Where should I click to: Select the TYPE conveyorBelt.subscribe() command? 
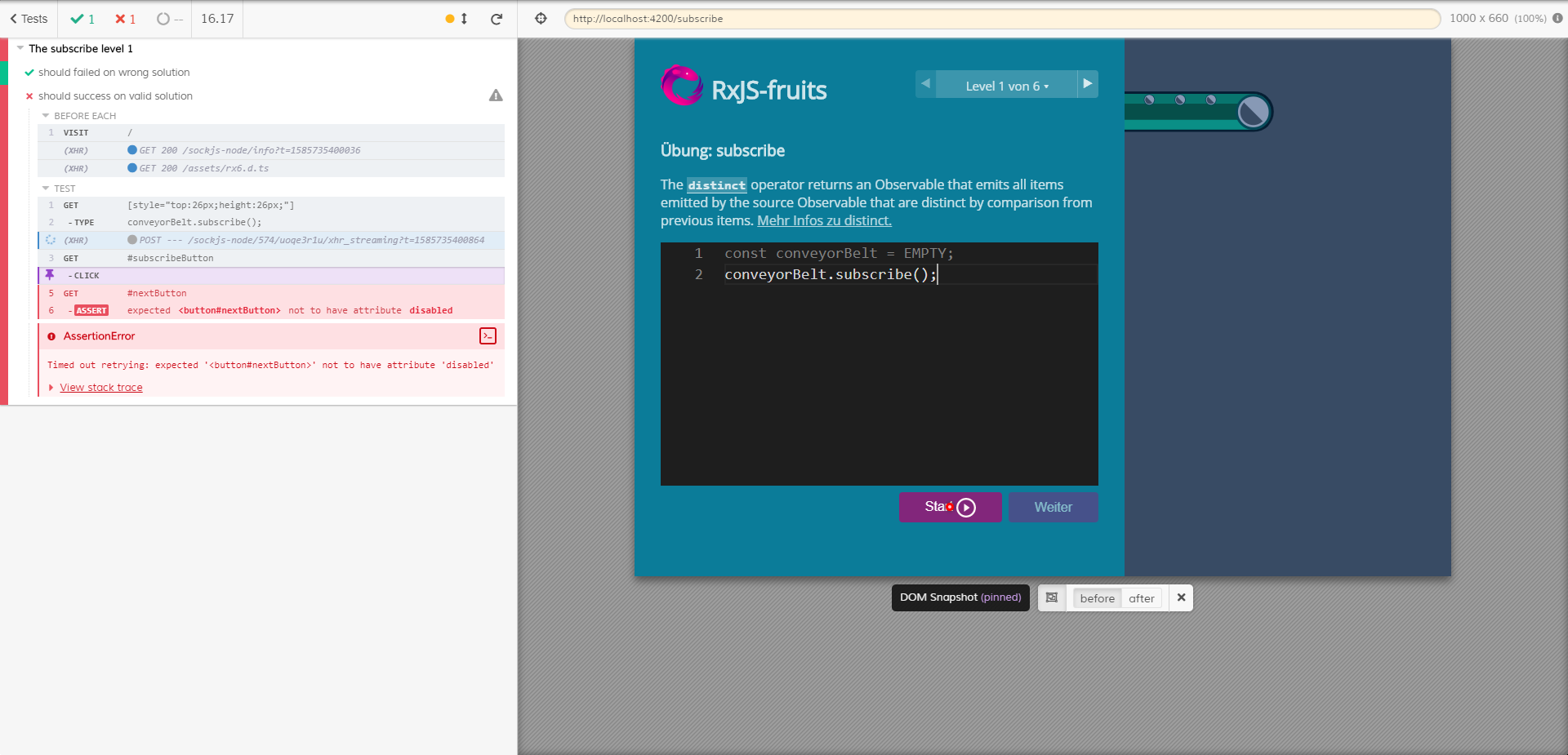271,222
